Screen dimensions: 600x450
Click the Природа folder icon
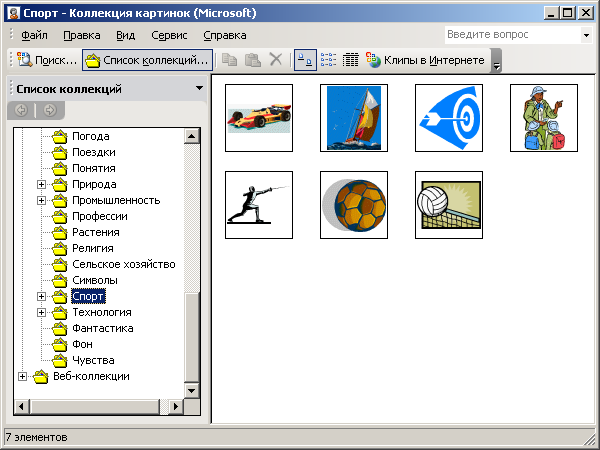(60, 184)
